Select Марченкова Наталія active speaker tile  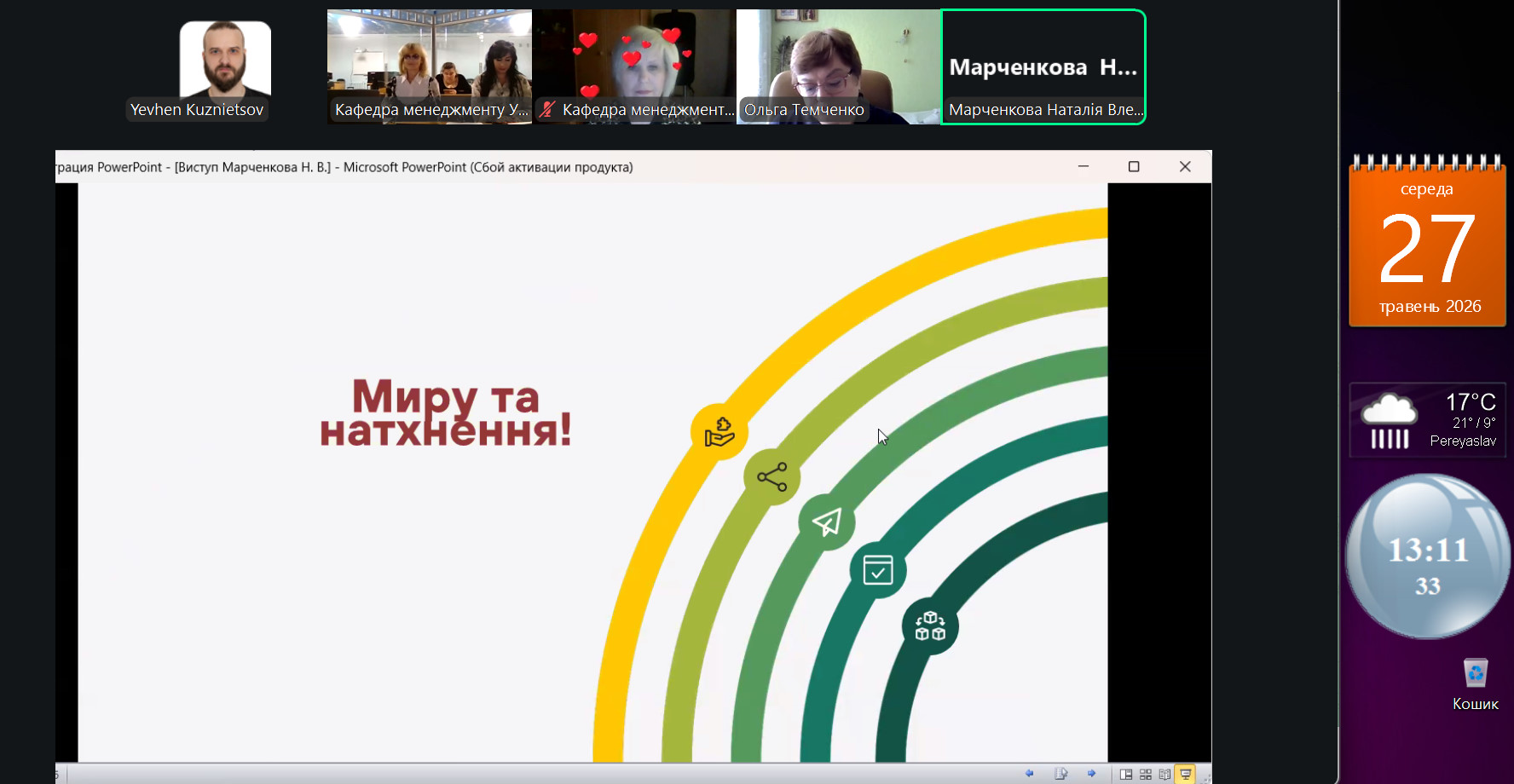pos(1043,67)
